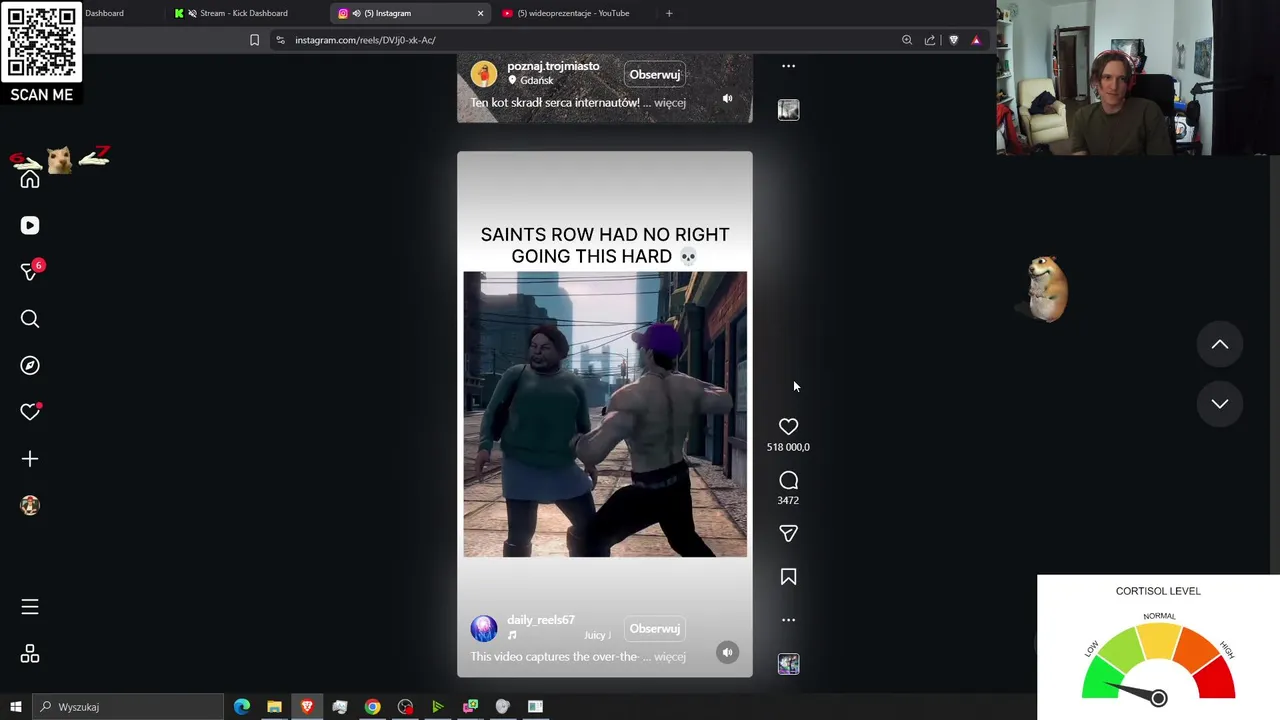Open File Explorer from the taskbar
This screenshot has width=1280, height=720.
274,707
